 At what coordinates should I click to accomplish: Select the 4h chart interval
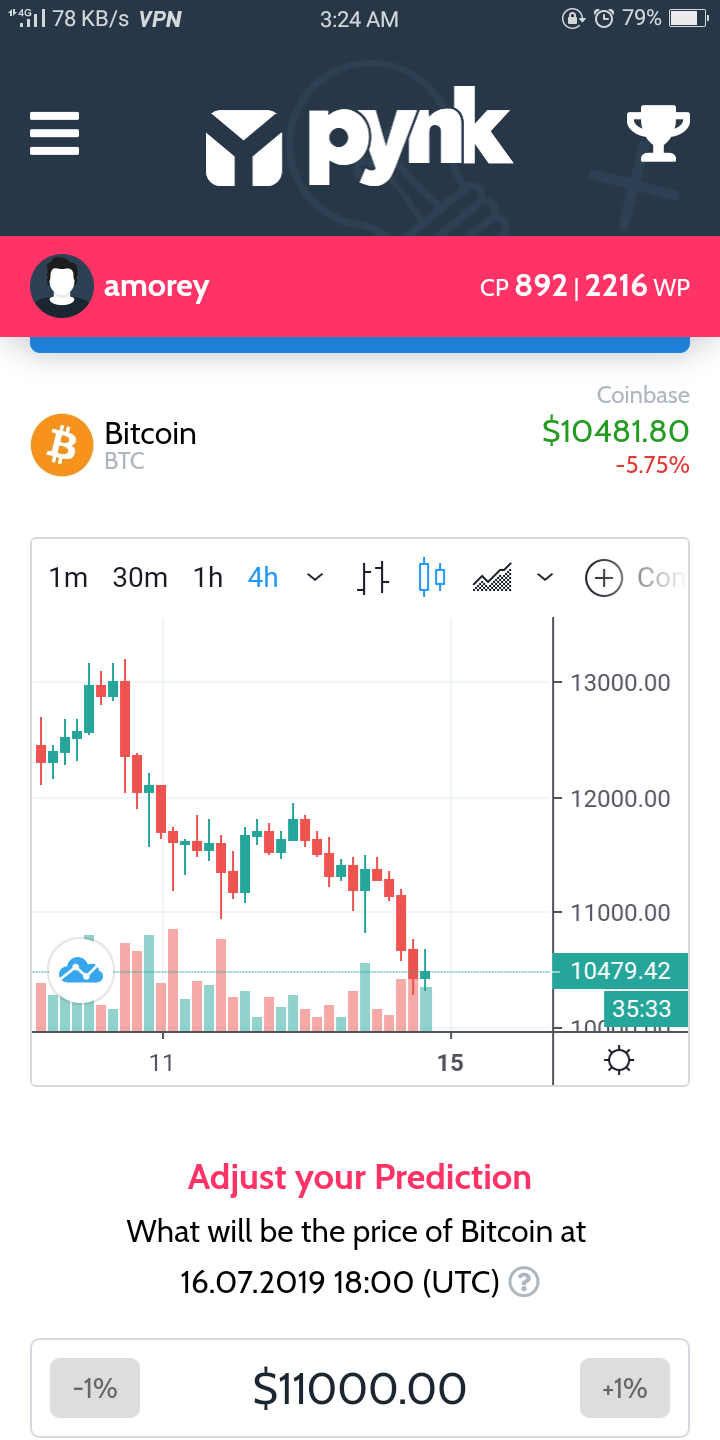click(x=263, y=578)
